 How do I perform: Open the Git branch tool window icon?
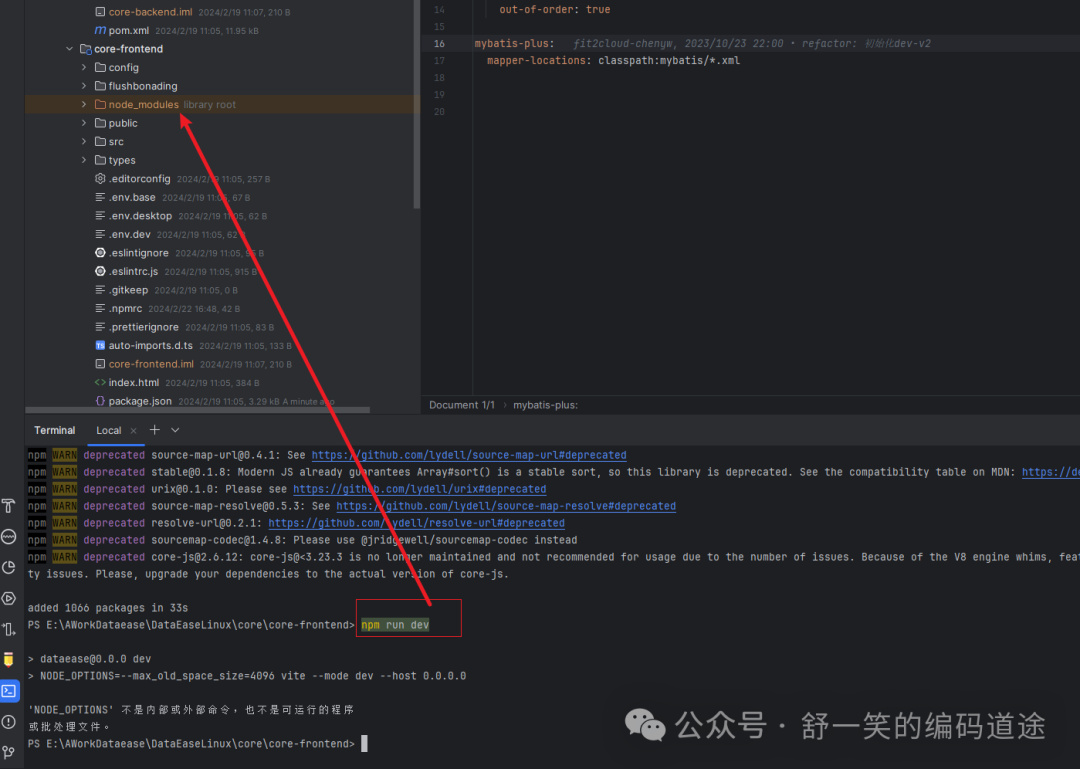(x=9, y=752)
